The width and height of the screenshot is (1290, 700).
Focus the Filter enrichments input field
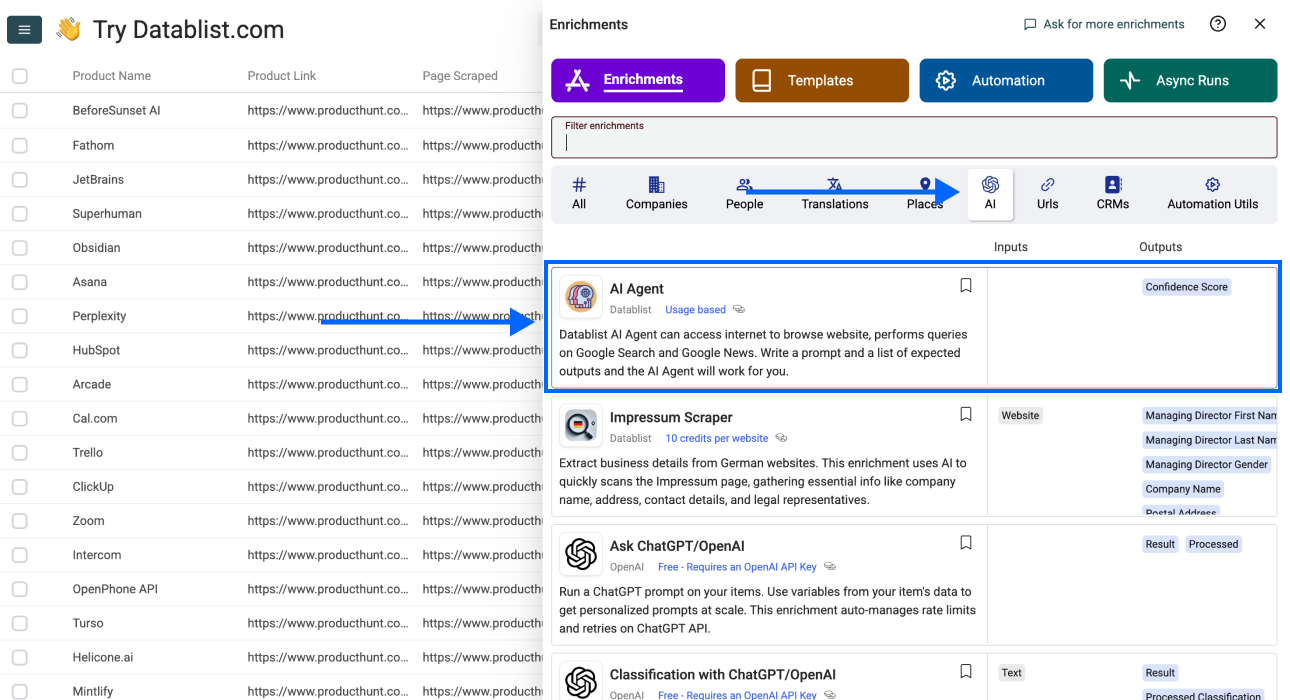(914, 143)
